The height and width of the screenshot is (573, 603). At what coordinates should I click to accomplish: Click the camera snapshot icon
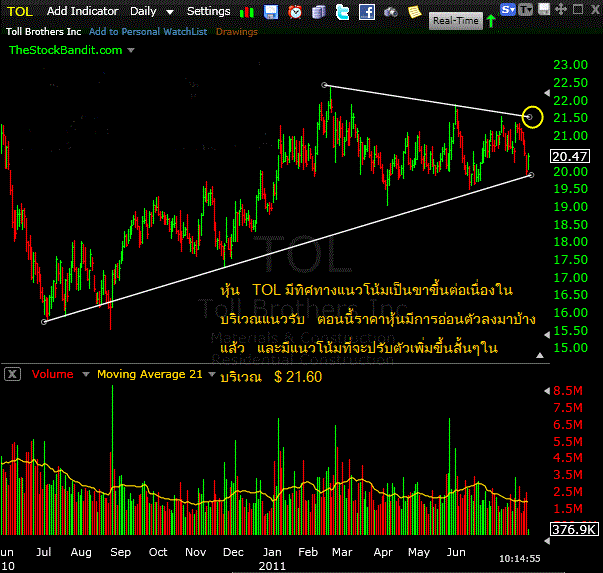[390, 13]
